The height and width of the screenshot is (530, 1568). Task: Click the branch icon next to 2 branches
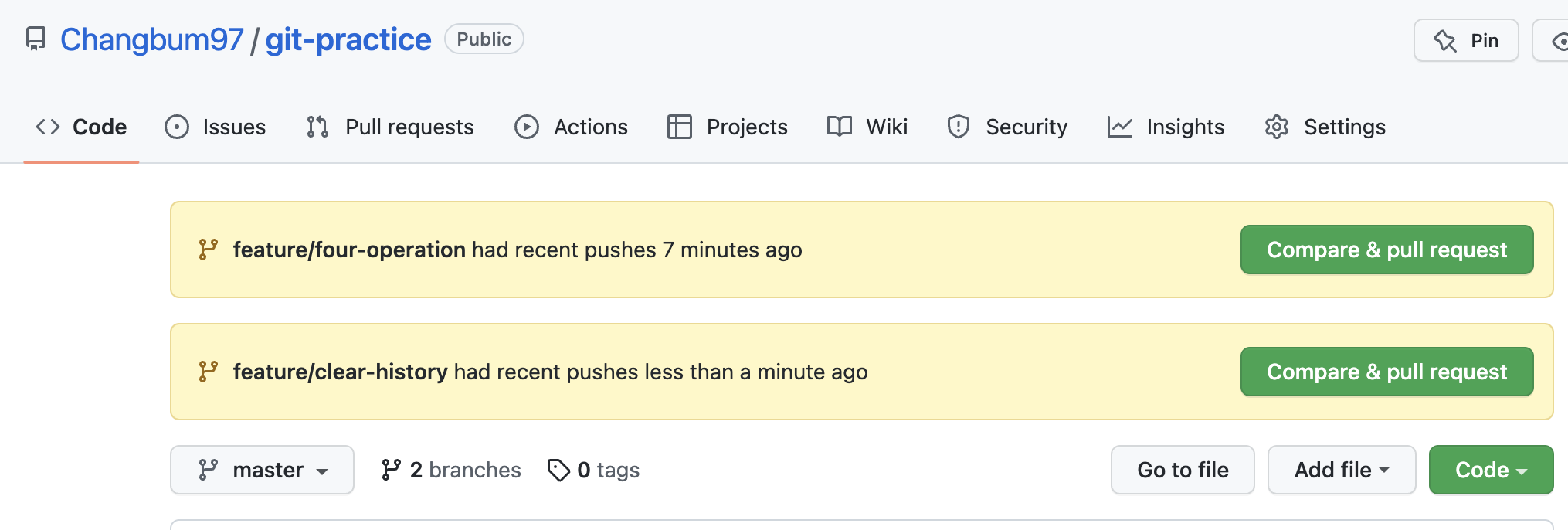click(391, 470)
